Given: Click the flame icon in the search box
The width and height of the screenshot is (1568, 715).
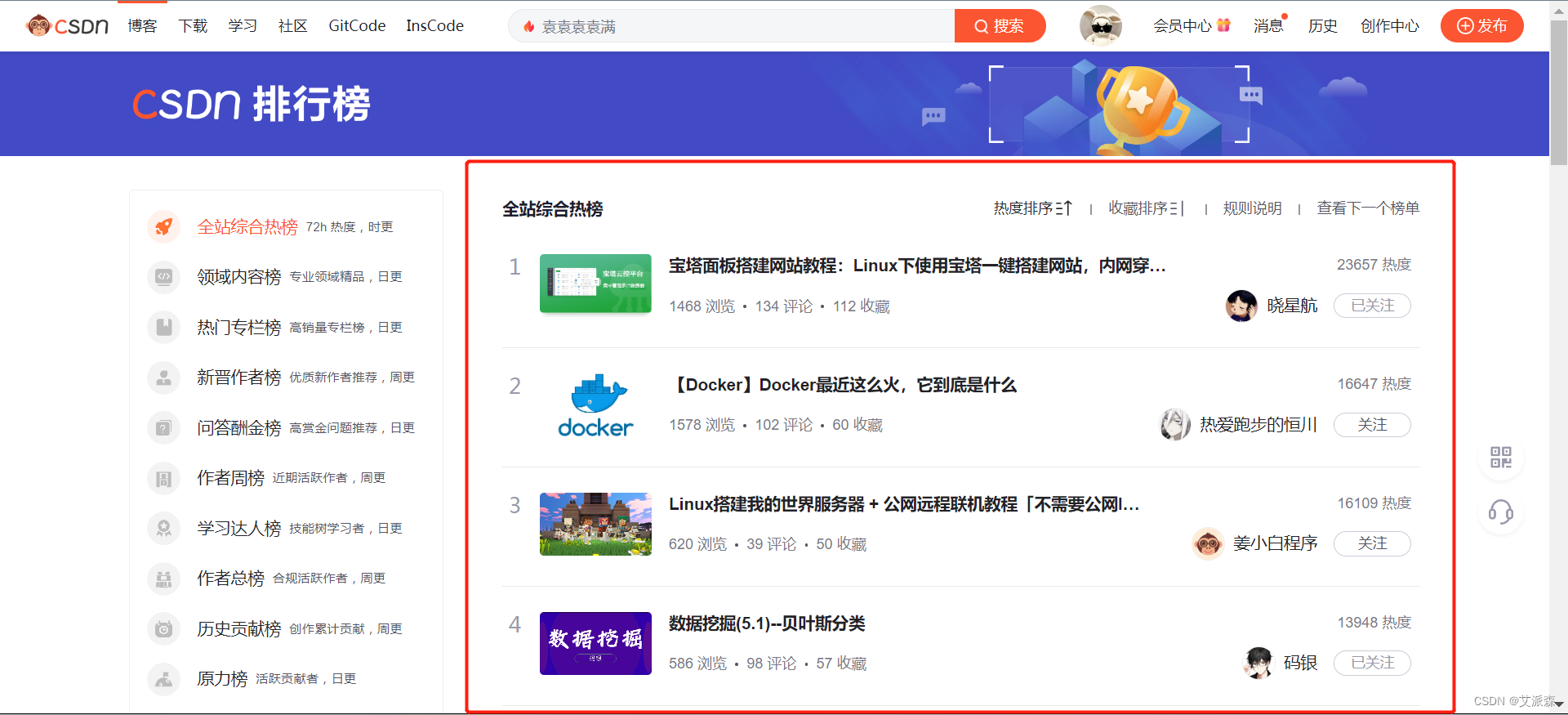Looking at the screenshot, I should click(529, 27).
